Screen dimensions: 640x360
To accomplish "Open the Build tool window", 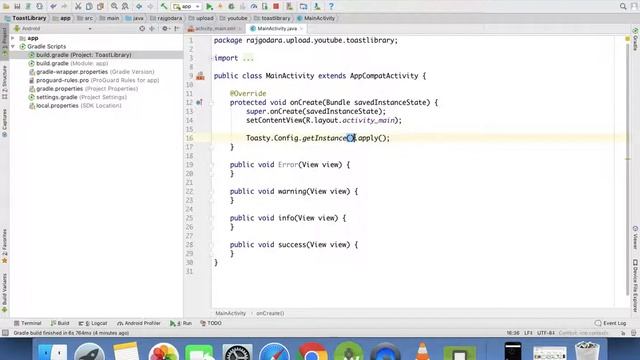I will (60, 323).
